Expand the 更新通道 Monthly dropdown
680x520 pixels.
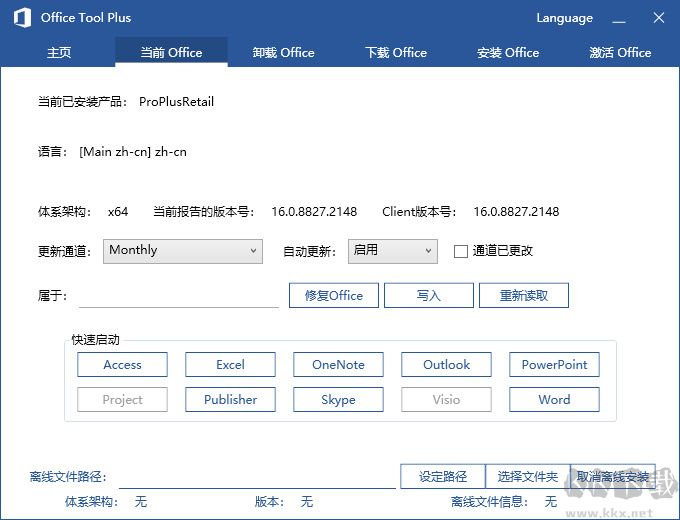point(183,251)
